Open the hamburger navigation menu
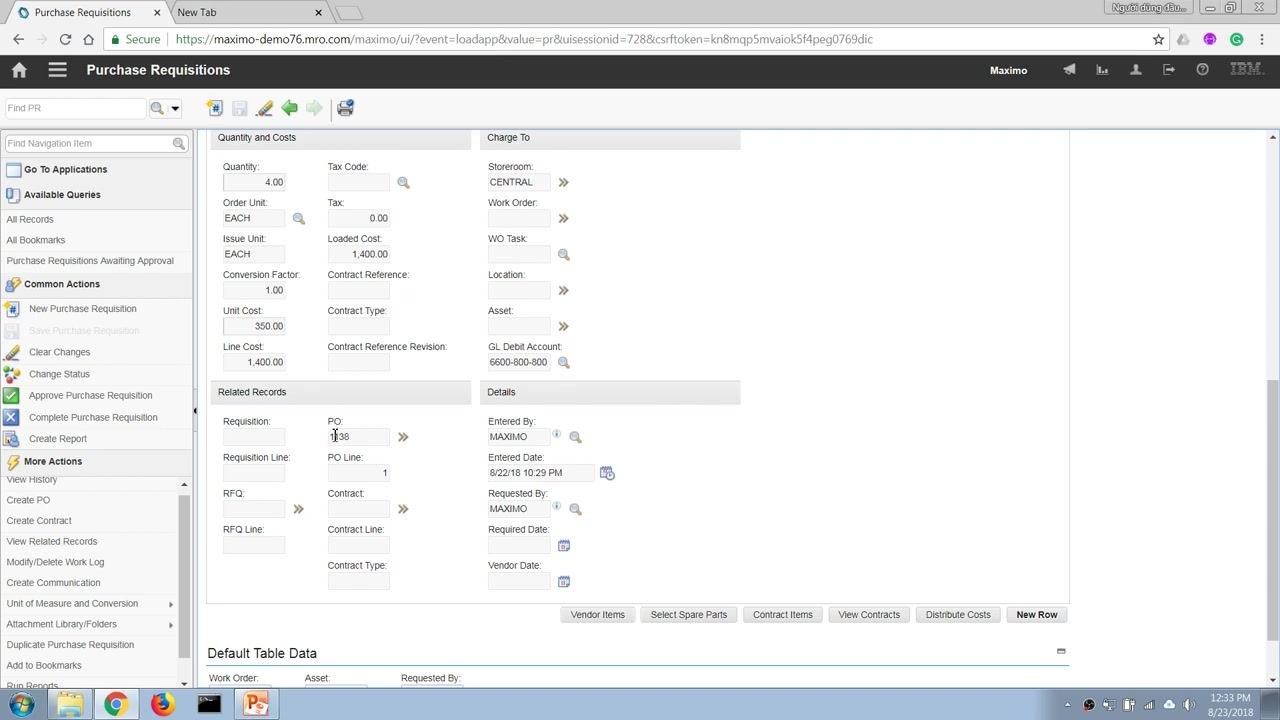The height and width of the screenshot is (720, 1280). pyautogui.click(x=57, y=70)
